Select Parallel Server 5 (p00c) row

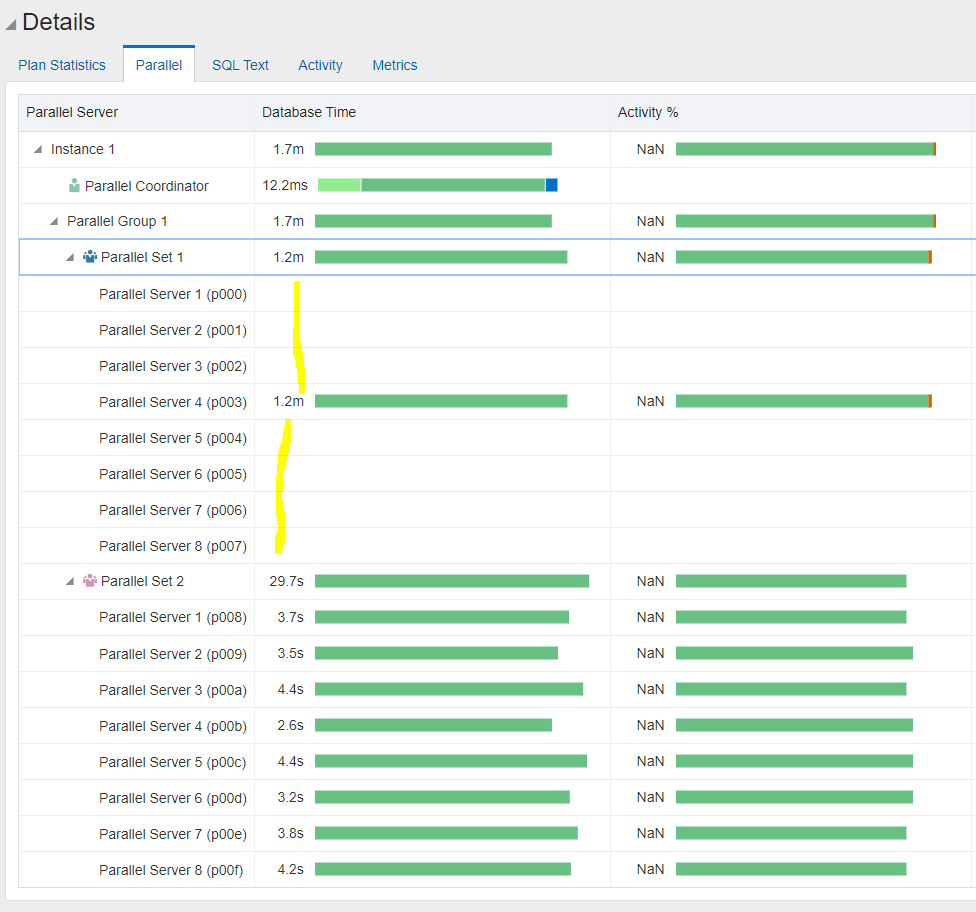point(497,762)
